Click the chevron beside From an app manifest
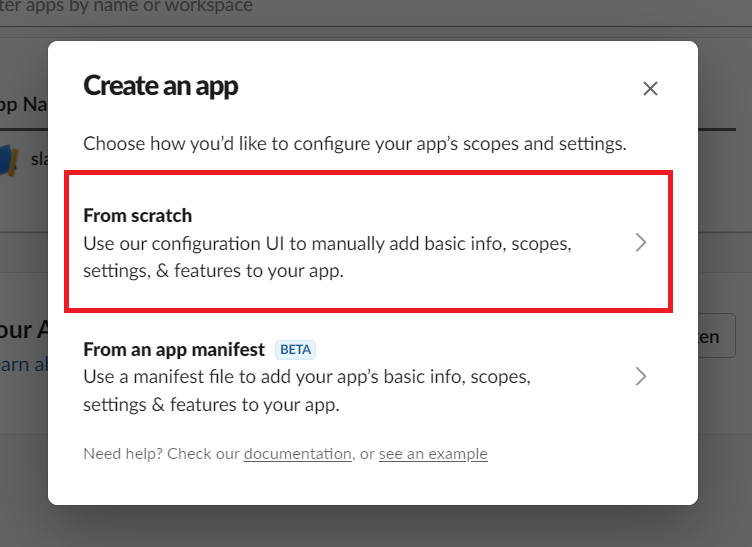 click(642, 377)
